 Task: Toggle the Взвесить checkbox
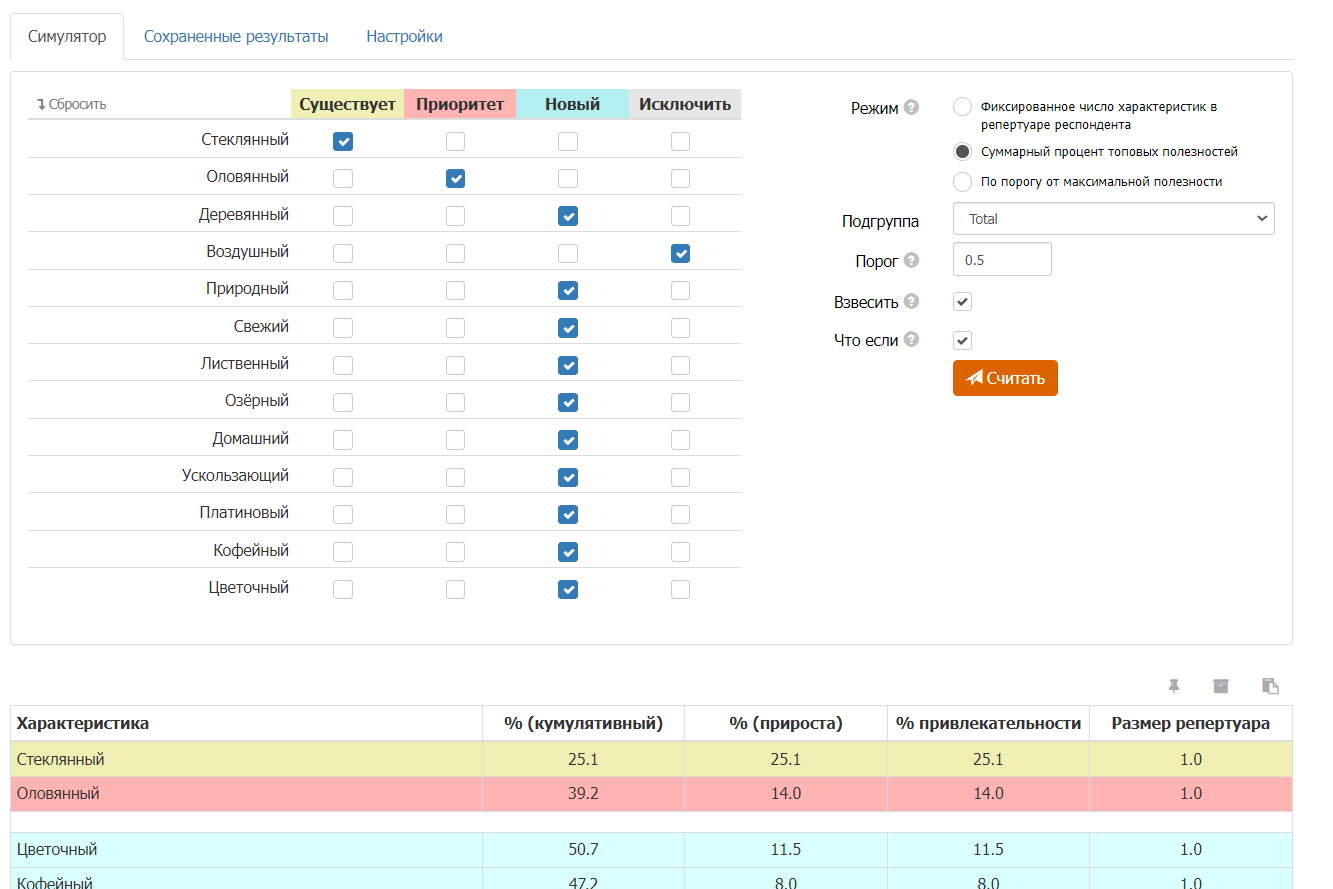click(962, 301)
